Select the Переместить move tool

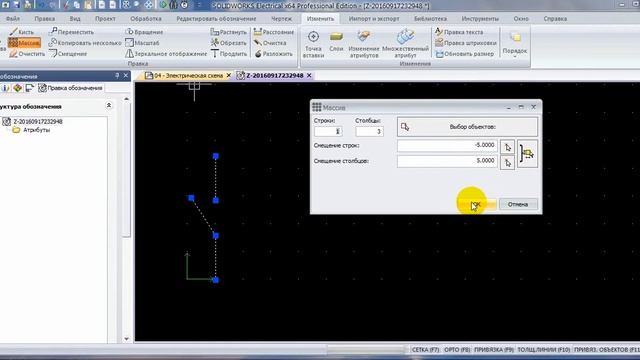71,32
